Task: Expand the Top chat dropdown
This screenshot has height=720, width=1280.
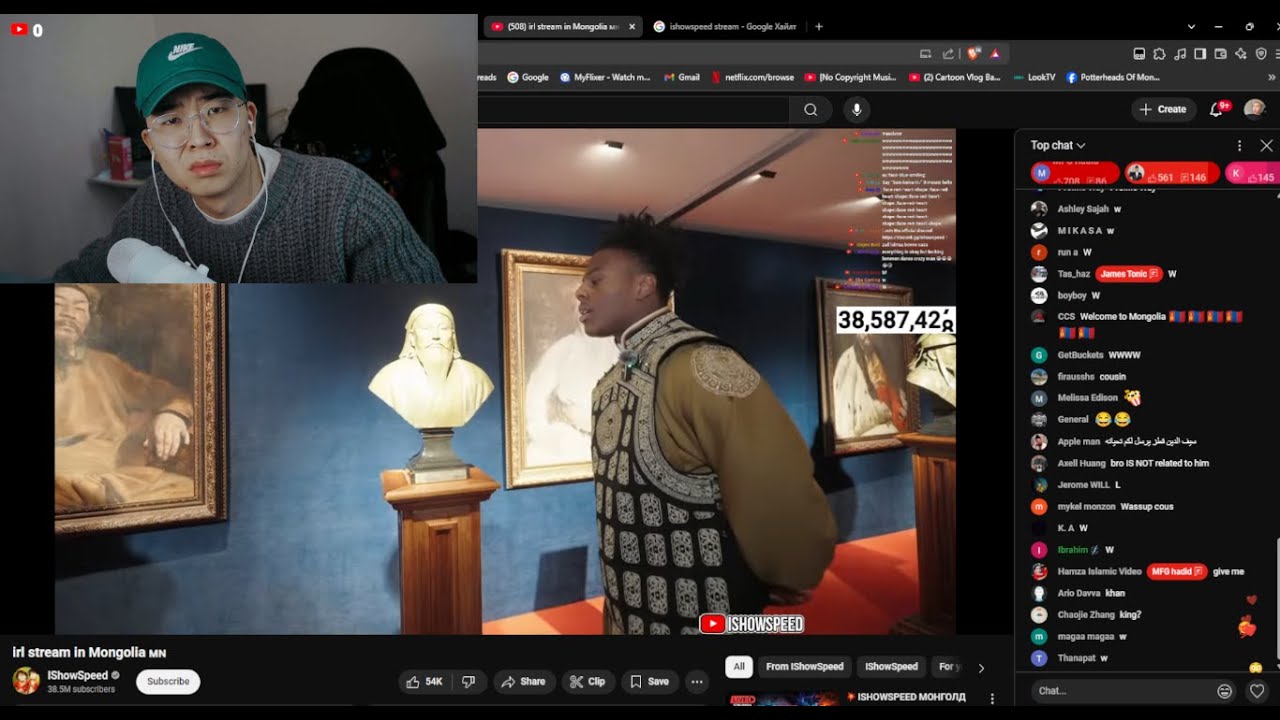Action: coord(1058,145)
